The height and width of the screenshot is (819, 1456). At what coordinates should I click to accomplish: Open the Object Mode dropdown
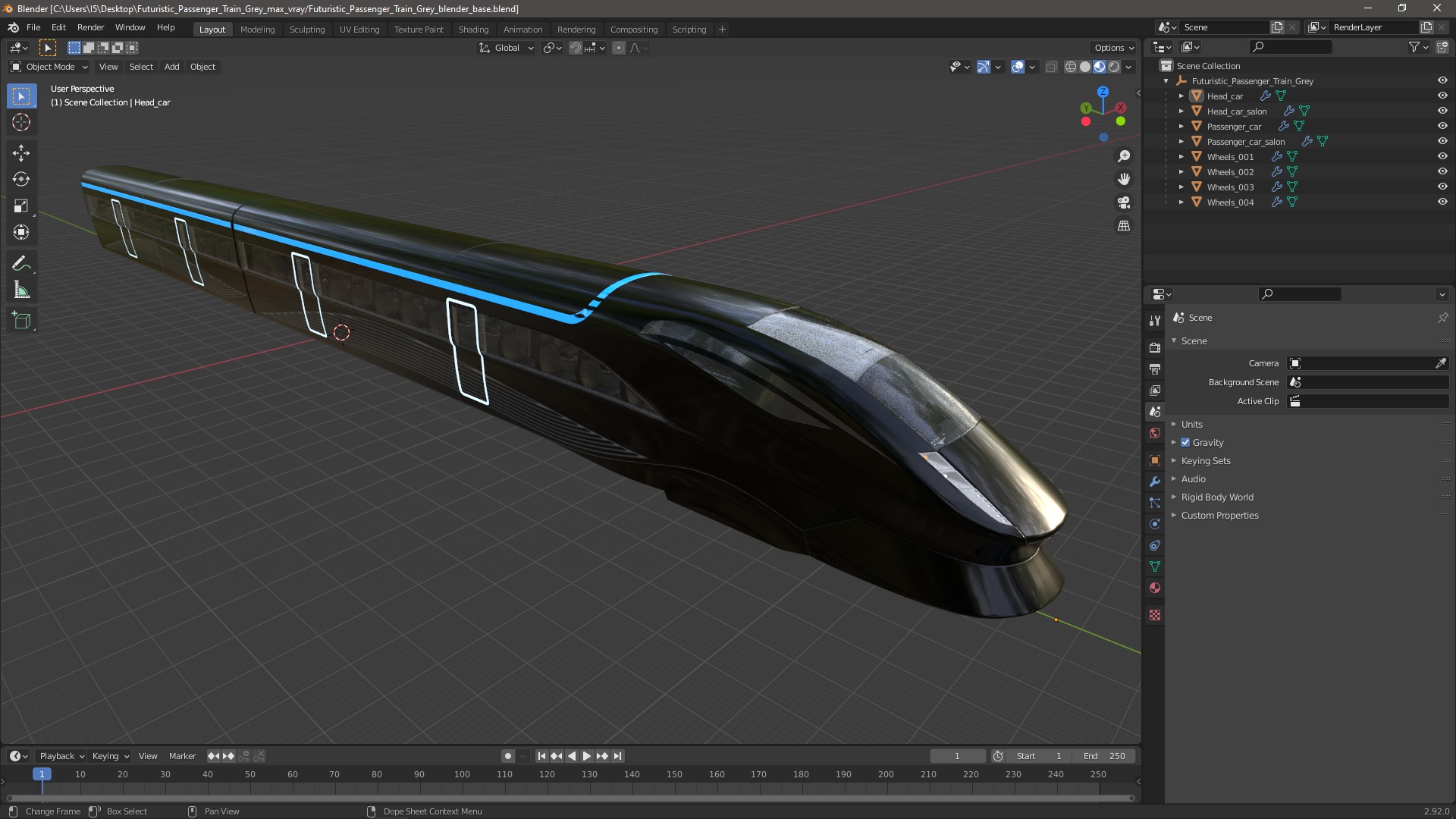(x=49, y=67)
